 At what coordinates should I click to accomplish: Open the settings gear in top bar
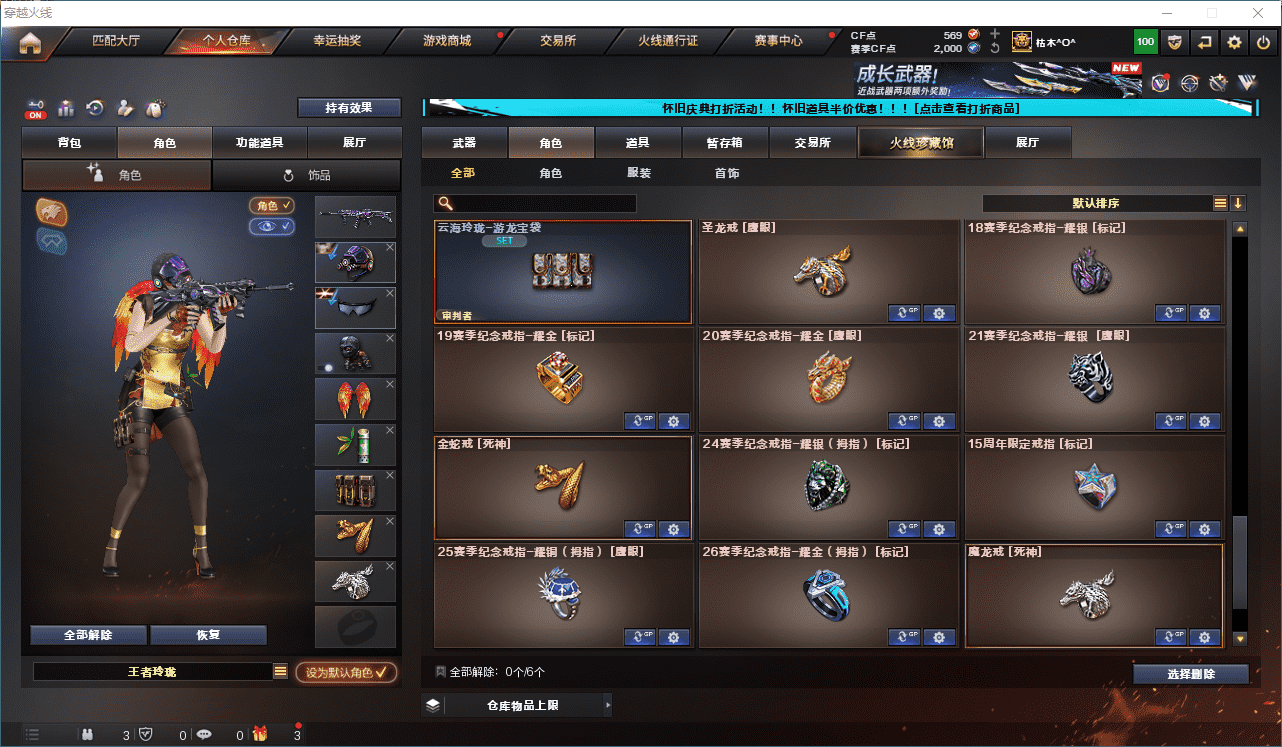pos(1234,42)
